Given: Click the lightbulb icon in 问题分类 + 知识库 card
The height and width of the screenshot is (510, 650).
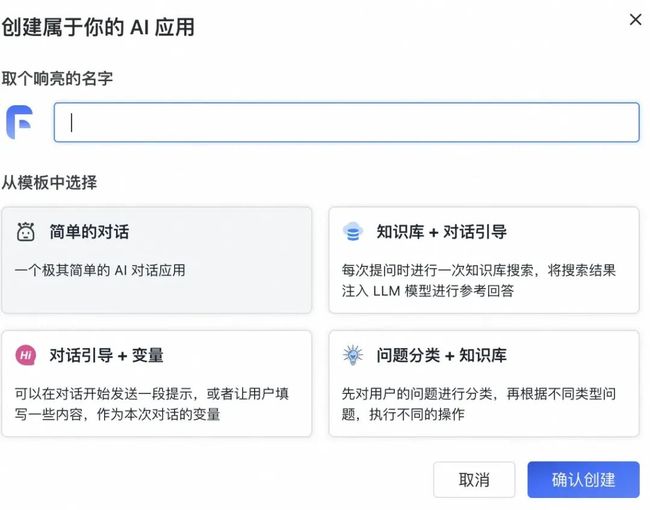Looking at the screenshot, I should coord(353,355).
